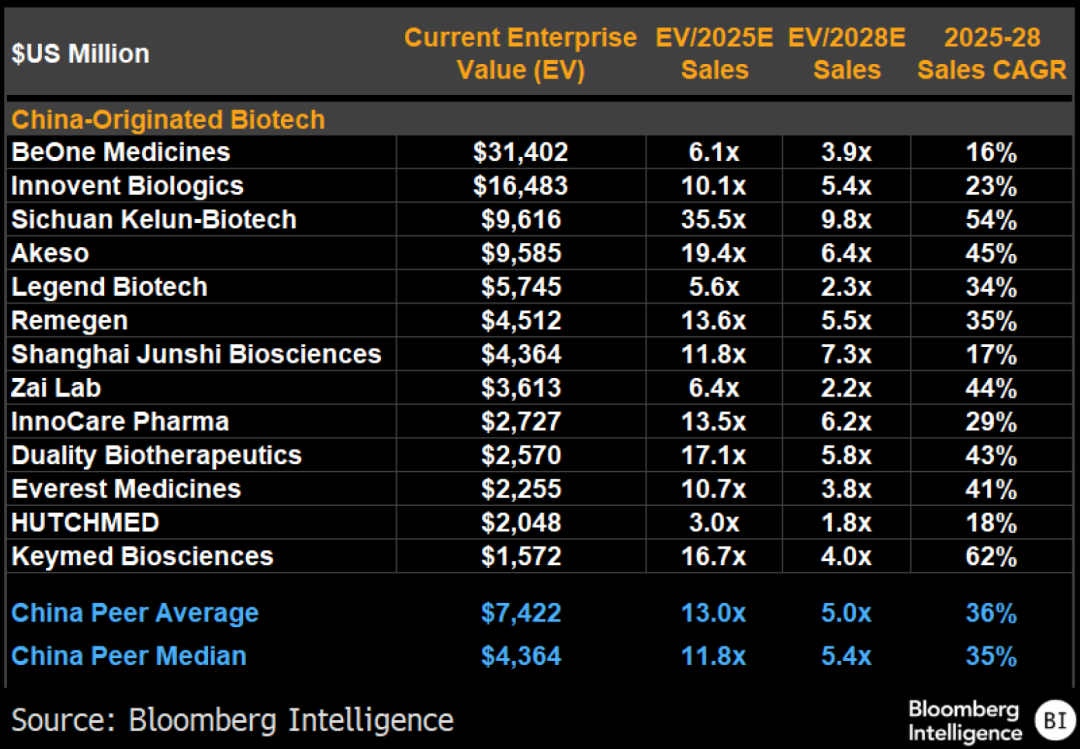Select the Keymed Biosciences company name
Viewport: 1080px width, 749px height.
click(142, 557)
